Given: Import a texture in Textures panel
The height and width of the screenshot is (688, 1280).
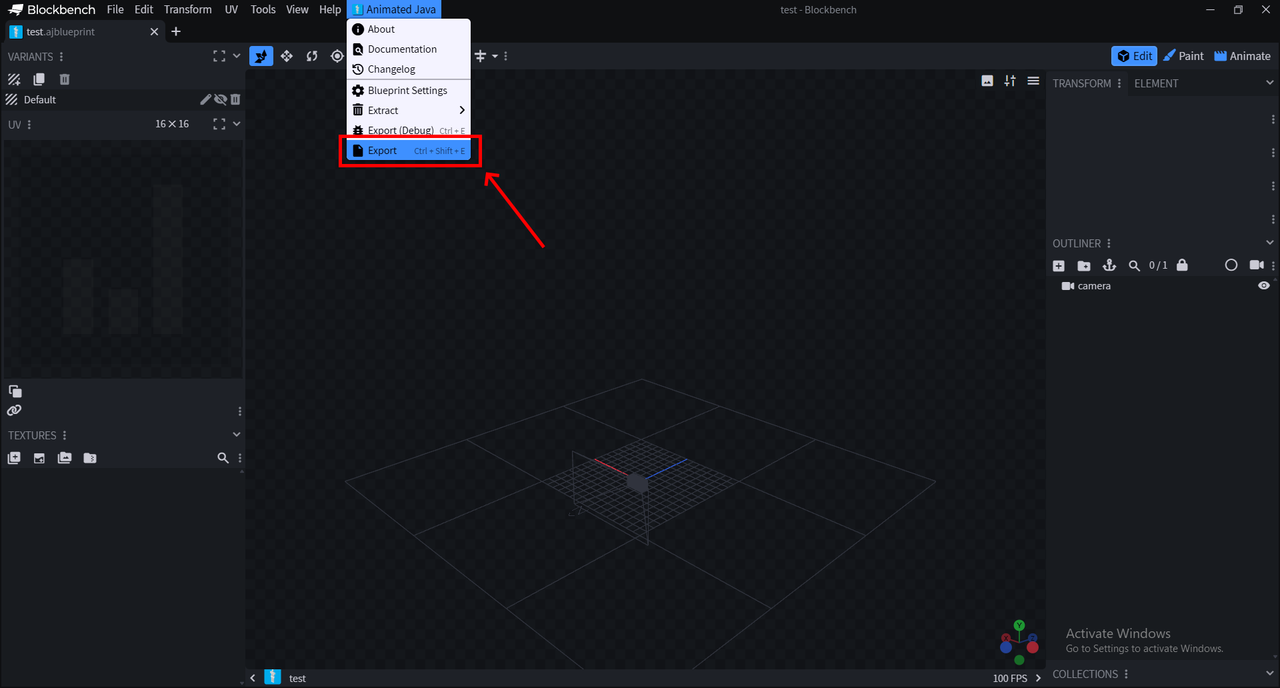Looking at the screenshot, I should click(39, 458).
